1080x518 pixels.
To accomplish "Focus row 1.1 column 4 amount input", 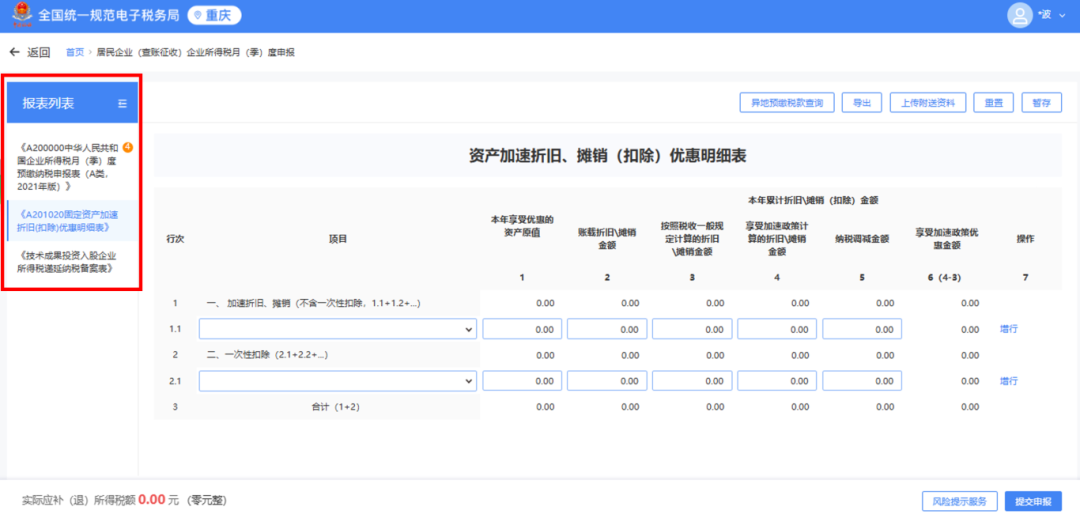I will point(777,329).
